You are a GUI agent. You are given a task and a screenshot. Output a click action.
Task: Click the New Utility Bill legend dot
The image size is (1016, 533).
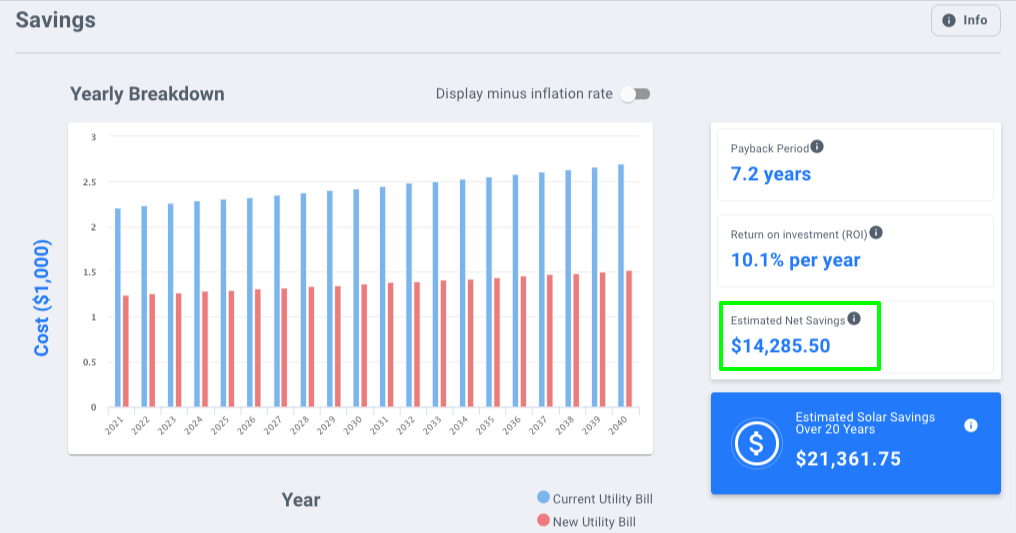[543, 521]
